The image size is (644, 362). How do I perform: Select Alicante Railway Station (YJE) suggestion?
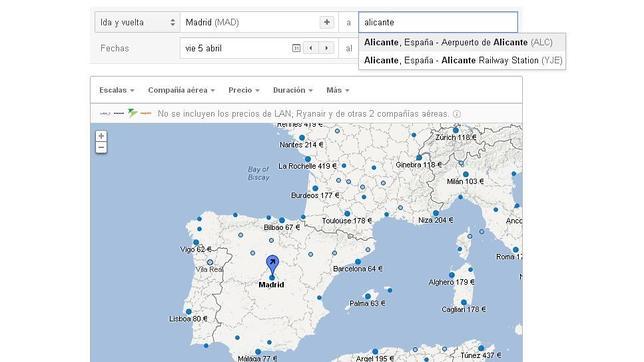(x=462, y=60)
